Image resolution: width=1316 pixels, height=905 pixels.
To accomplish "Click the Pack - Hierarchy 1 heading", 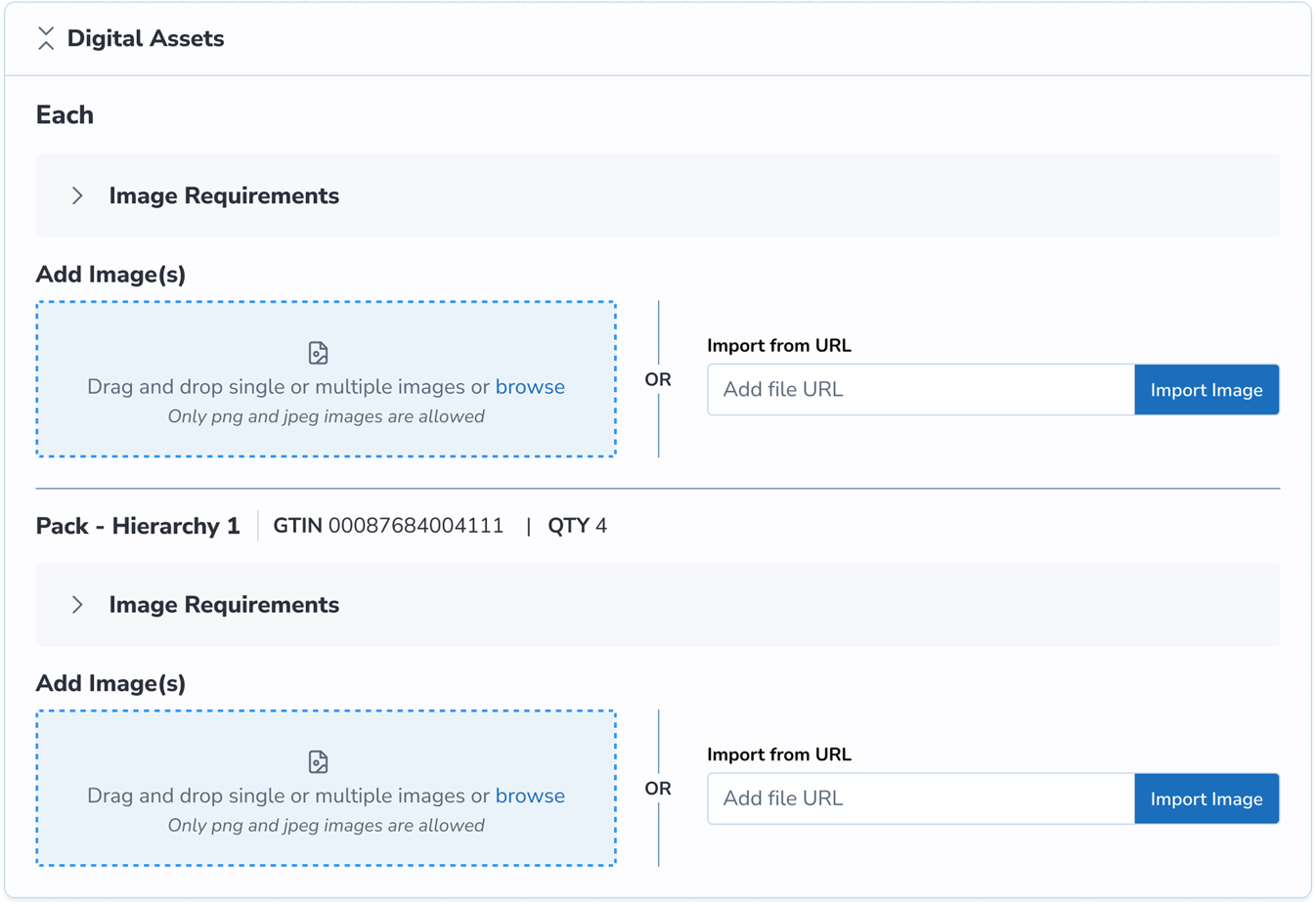I will point(138,526).
